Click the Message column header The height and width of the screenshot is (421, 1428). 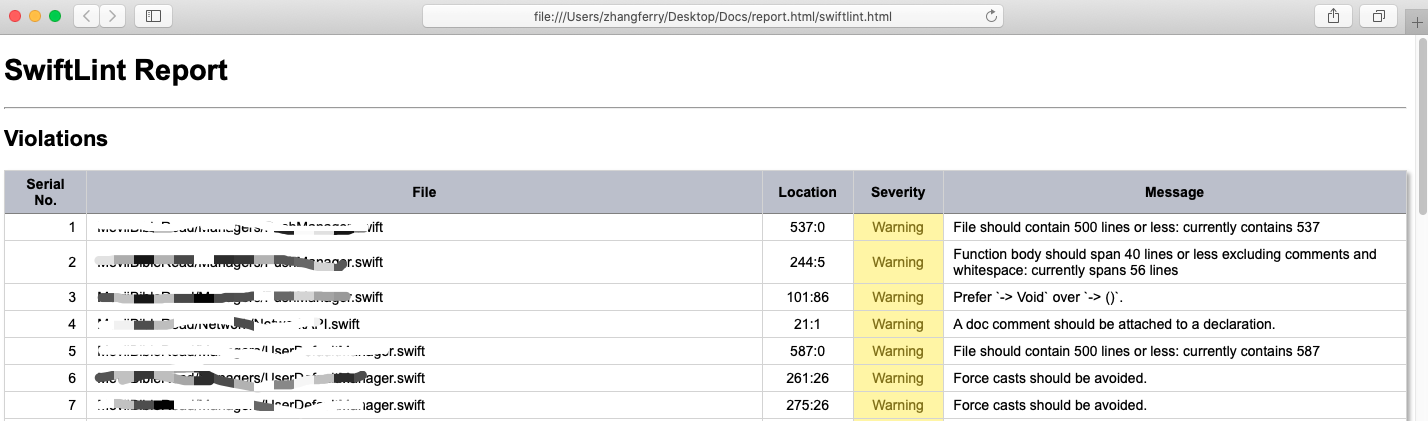(x=1174, y=192)
